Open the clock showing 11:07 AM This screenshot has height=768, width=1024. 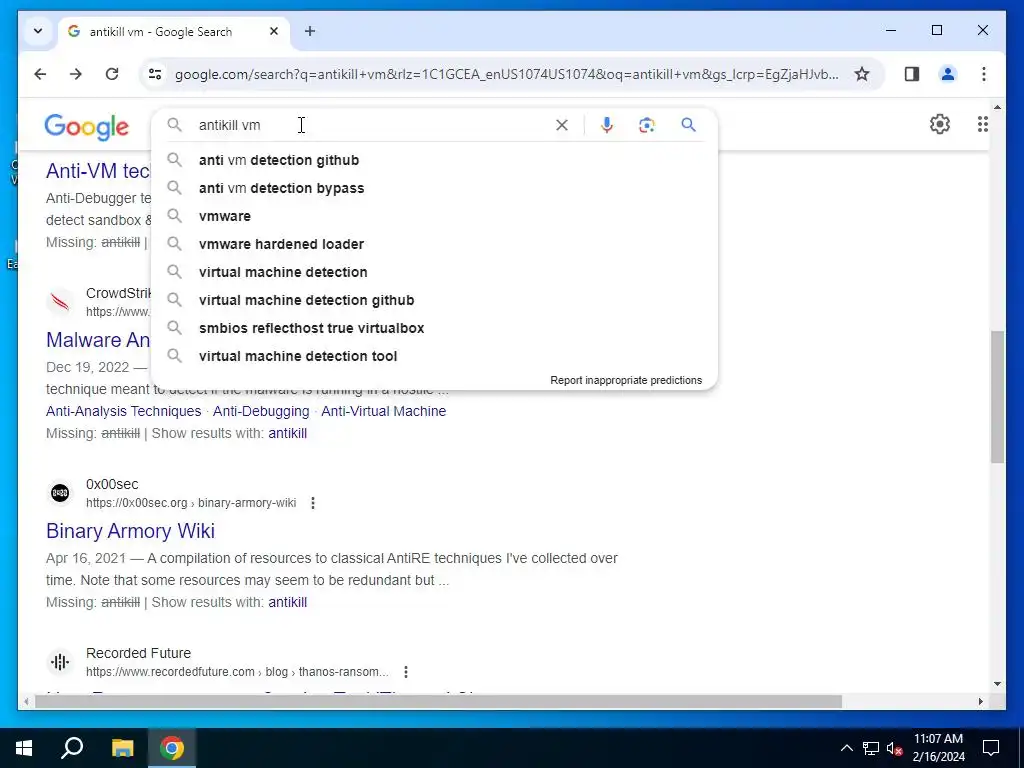pyautogui.click(x=938, y=748)
